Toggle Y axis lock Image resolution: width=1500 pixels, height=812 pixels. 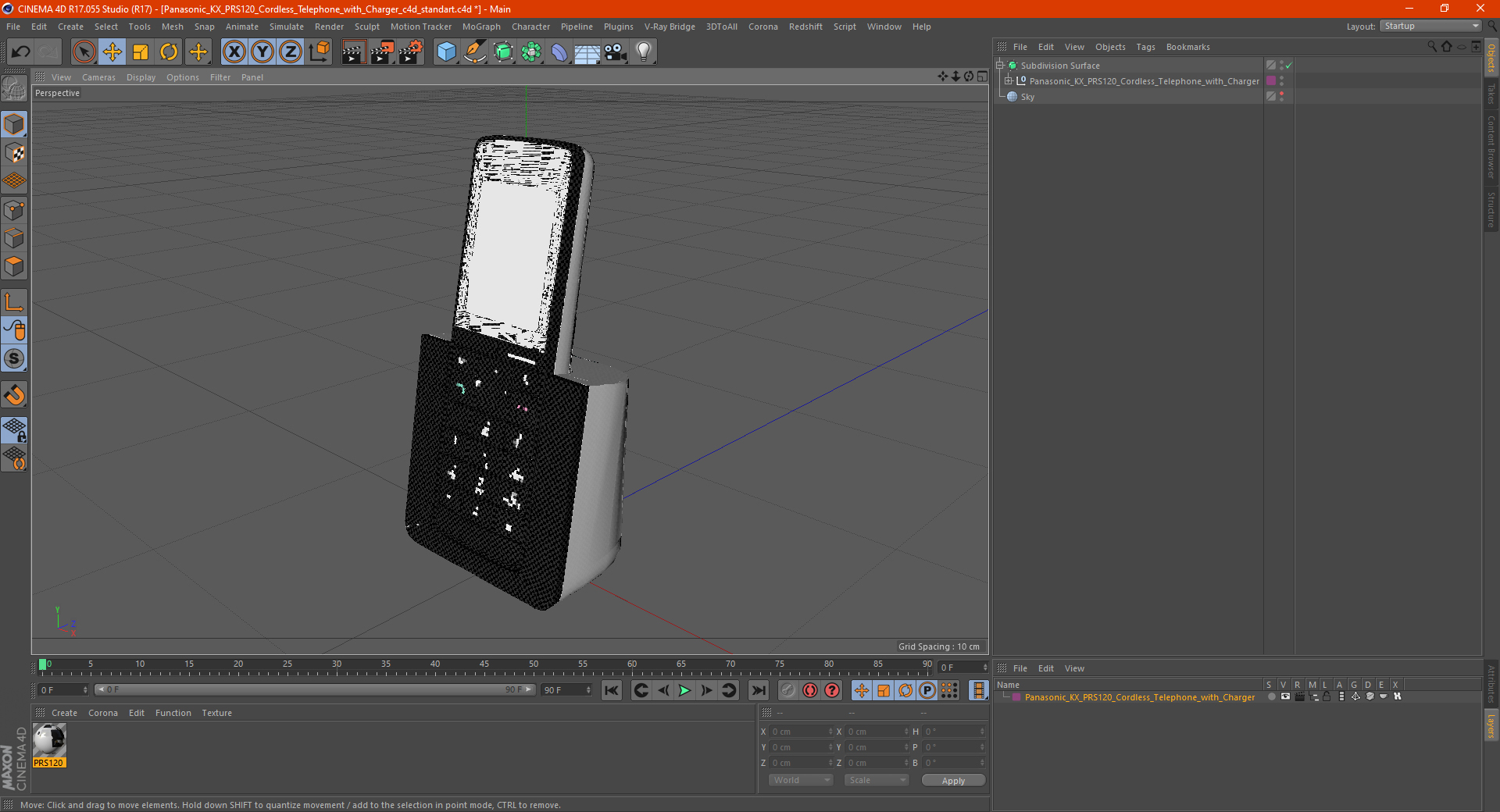262,52
